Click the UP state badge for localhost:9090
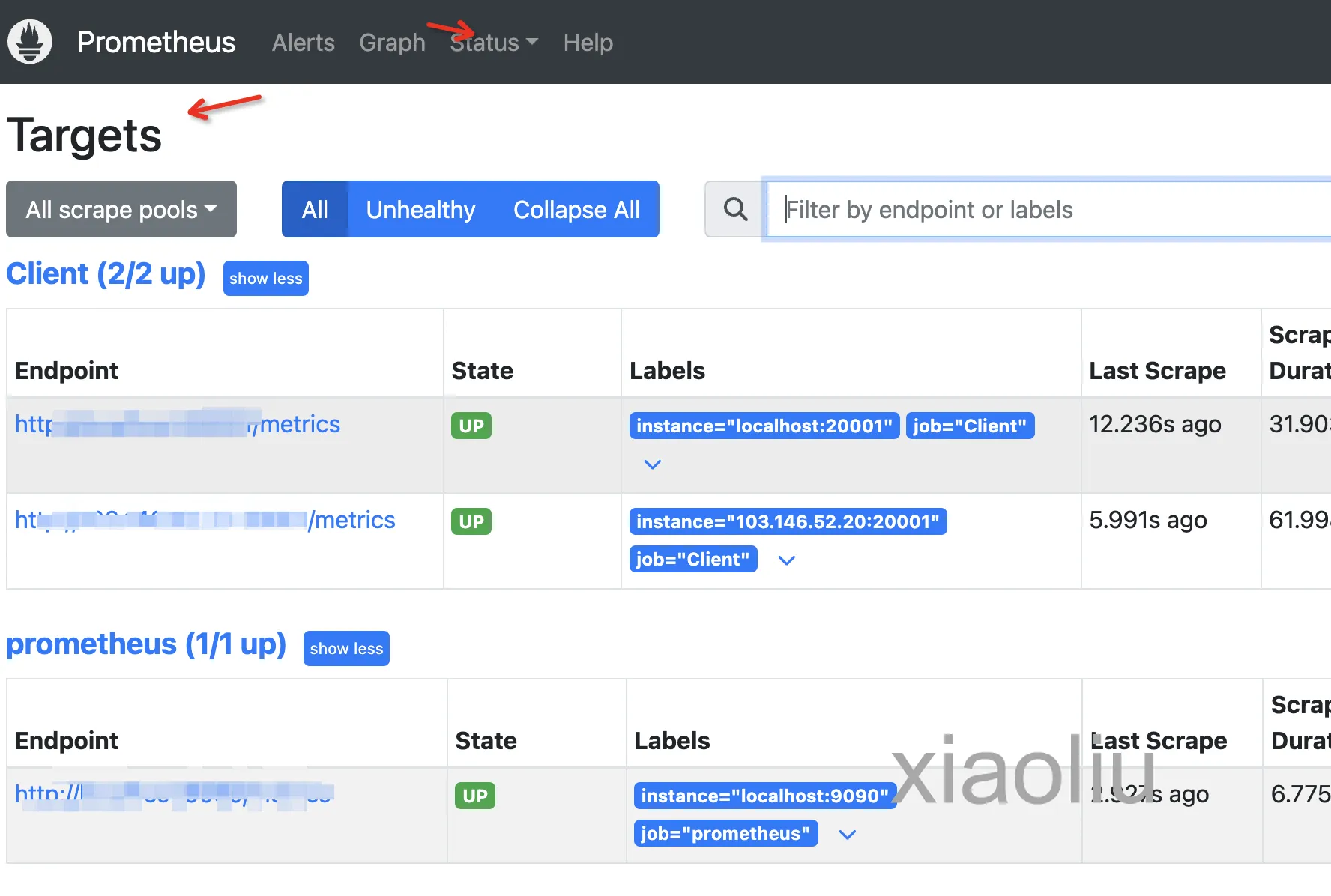Screen dimensions: 1331x896 [475, 796]
